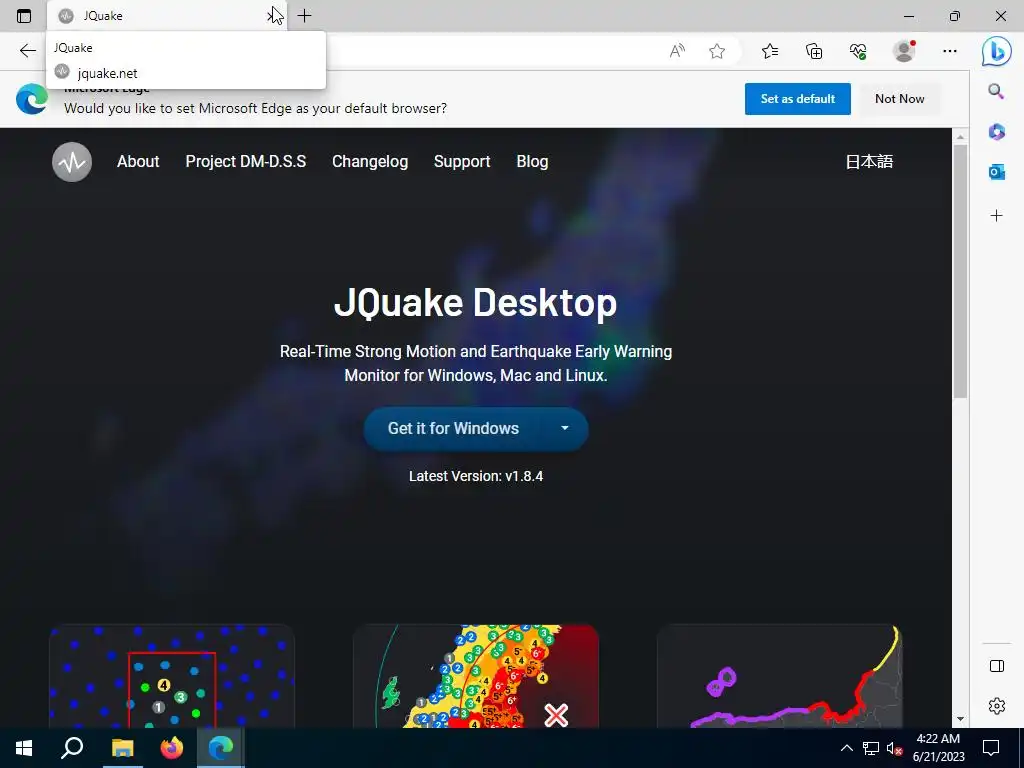Select jquake.net in tab tooltip
The width and height of the screenshot is (1024, 768).
pos(107,73)
